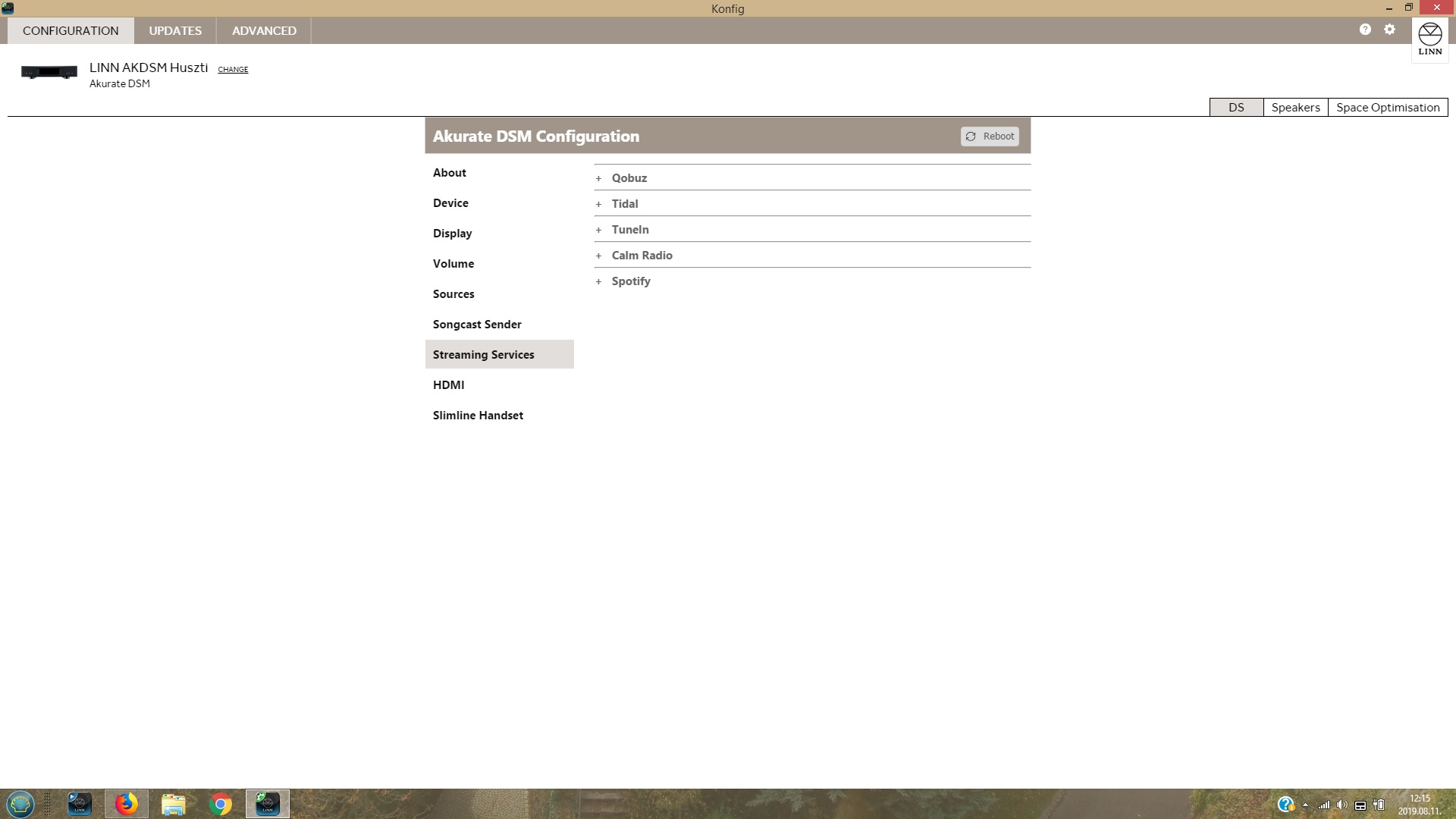The width and height of the screenshot is (1456, 819).
Task: Click the CHANGE device link
Action: click(x=233, y=70)
